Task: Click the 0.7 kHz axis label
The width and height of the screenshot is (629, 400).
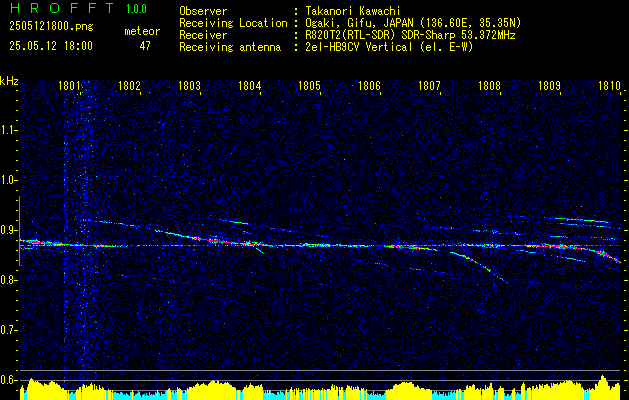Action: (x=8, y=330)
